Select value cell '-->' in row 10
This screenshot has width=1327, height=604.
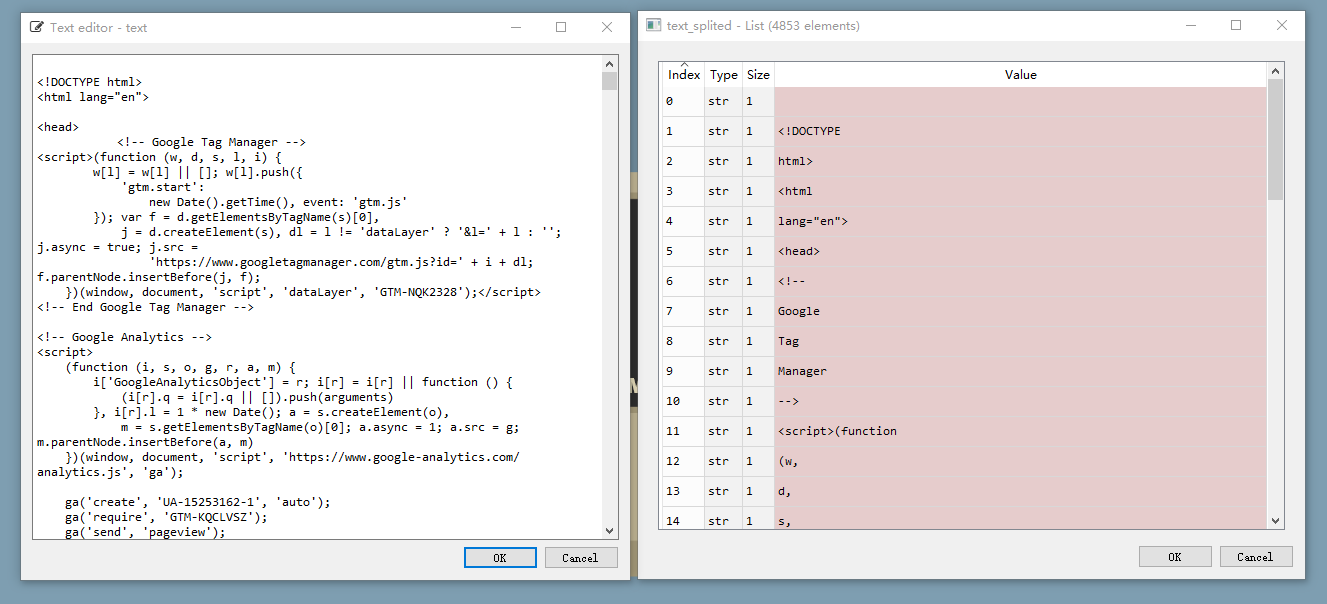tap(1020, 401)
